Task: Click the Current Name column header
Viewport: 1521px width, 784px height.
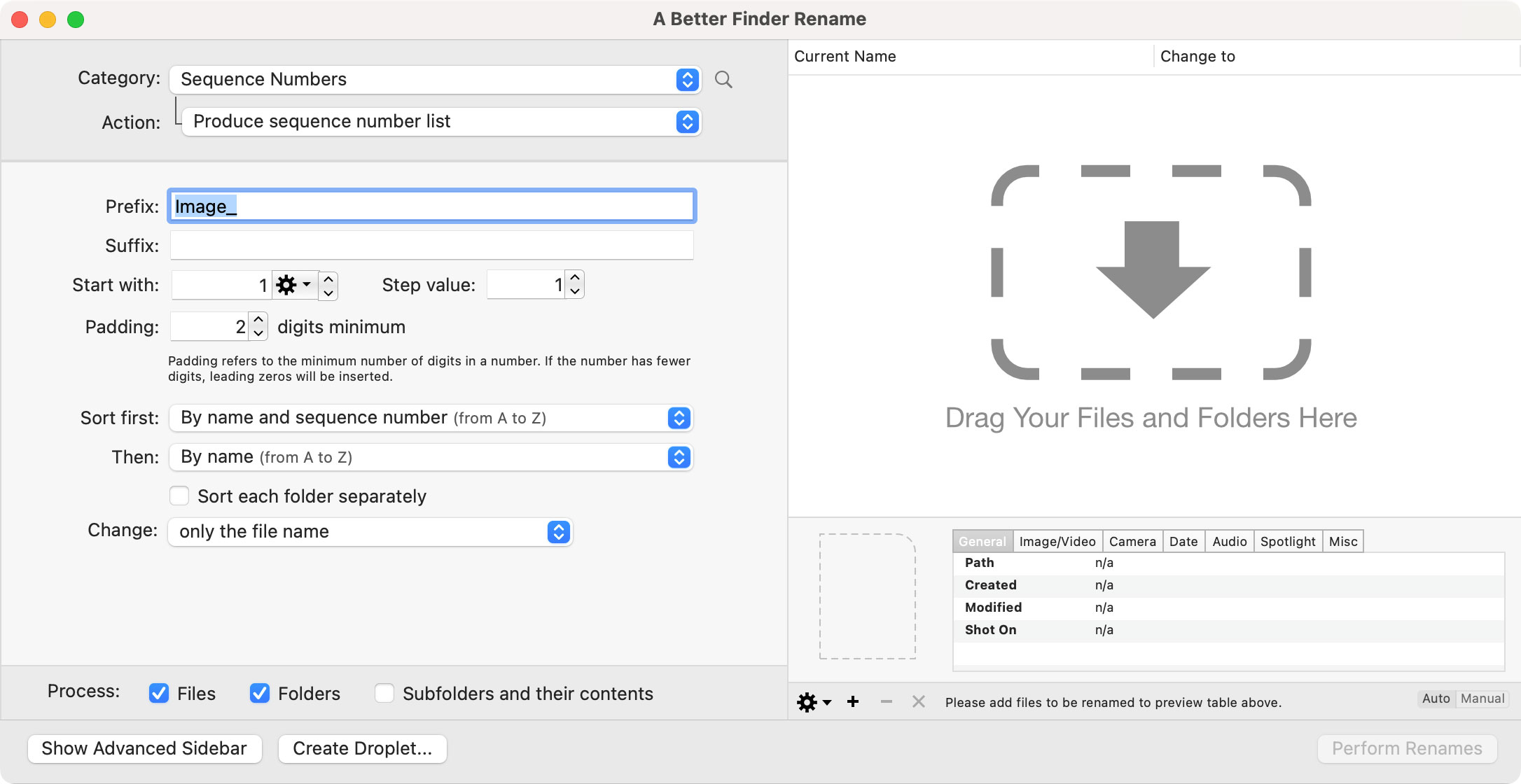Action: point(971,56)
